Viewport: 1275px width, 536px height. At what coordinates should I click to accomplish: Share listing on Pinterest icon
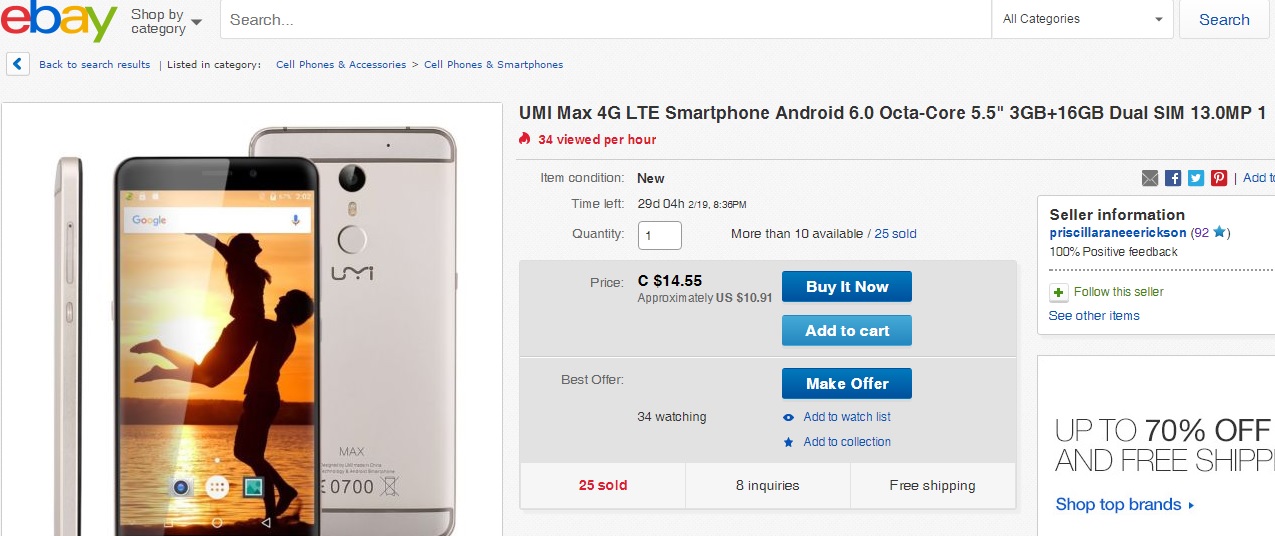click(x=1219, y=178)
